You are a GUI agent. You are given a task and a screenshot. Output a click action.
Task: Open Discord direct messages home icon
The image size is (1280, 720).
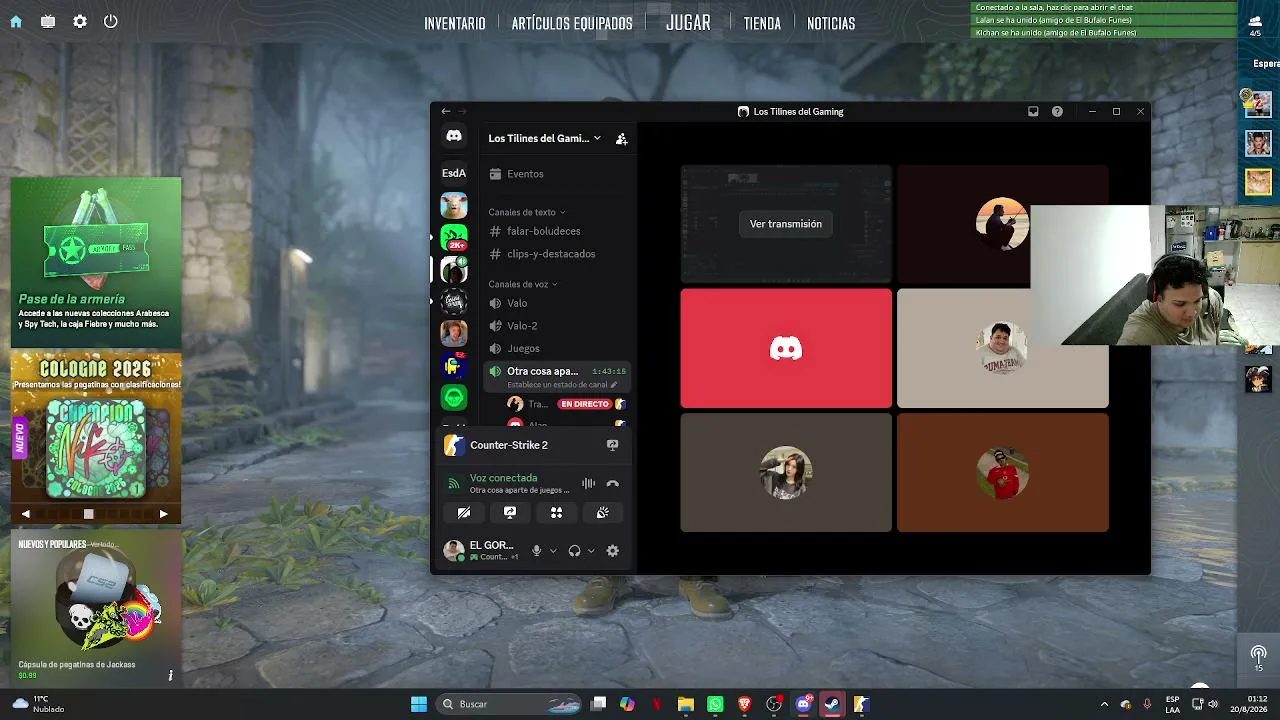454,136
